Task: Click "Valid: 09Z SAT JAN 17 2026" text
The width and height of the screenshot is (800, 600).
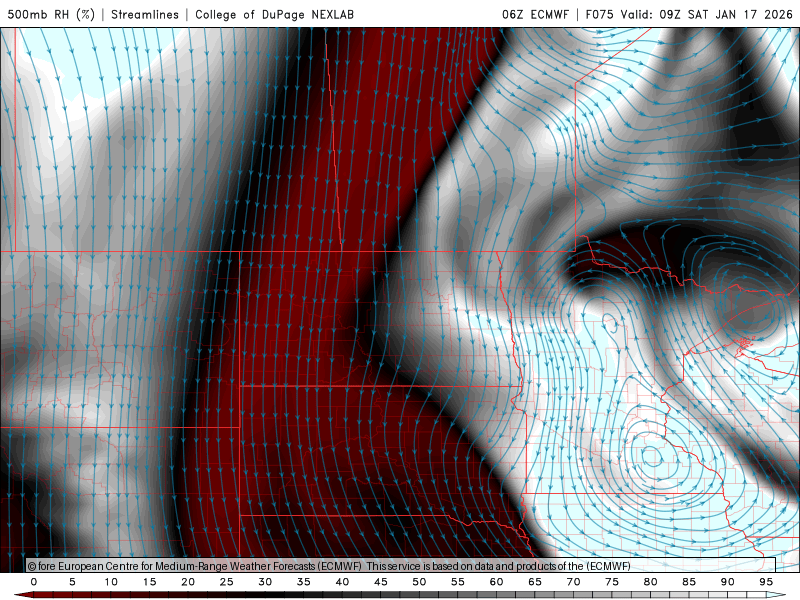Action: [707, 14]
